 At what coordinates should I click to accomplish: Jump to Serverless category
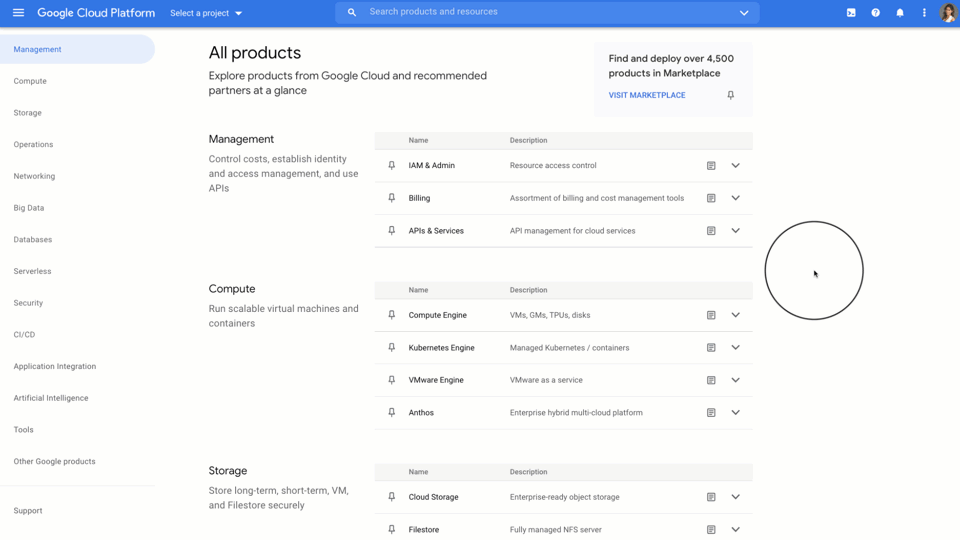(x=32, y=271)
